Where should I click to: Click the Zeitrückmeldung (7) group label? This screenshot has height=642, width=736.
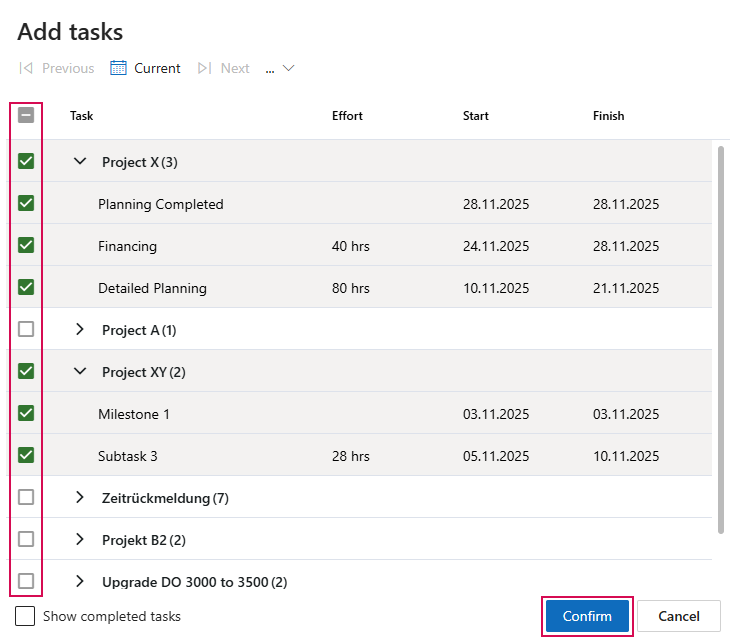[x=165, y=498]
